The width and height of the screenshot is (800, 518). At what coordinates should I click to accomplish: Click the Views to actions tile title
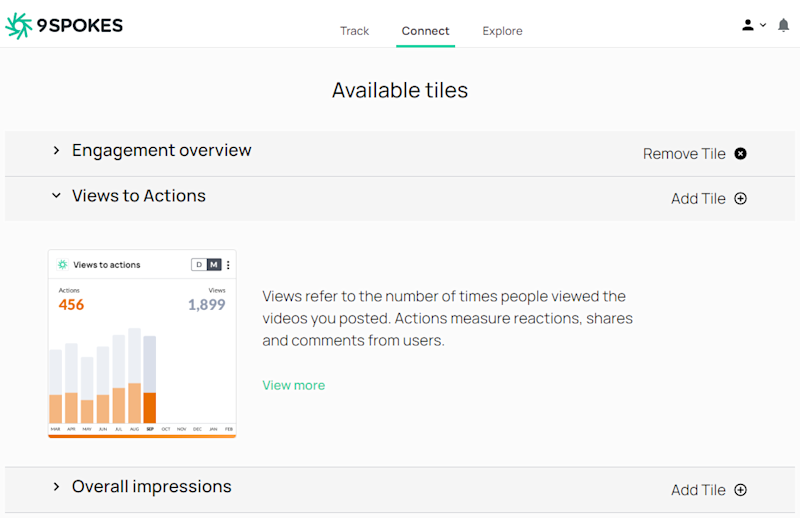pyautogui.click(x=107, y=265)
